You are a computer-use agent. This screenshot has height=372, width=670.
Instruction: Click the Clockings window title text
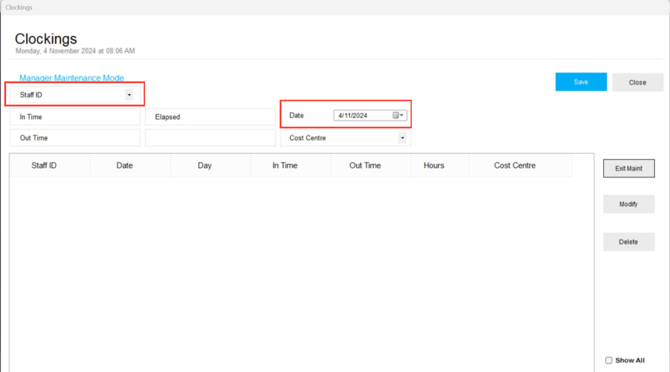coord(19,7)
